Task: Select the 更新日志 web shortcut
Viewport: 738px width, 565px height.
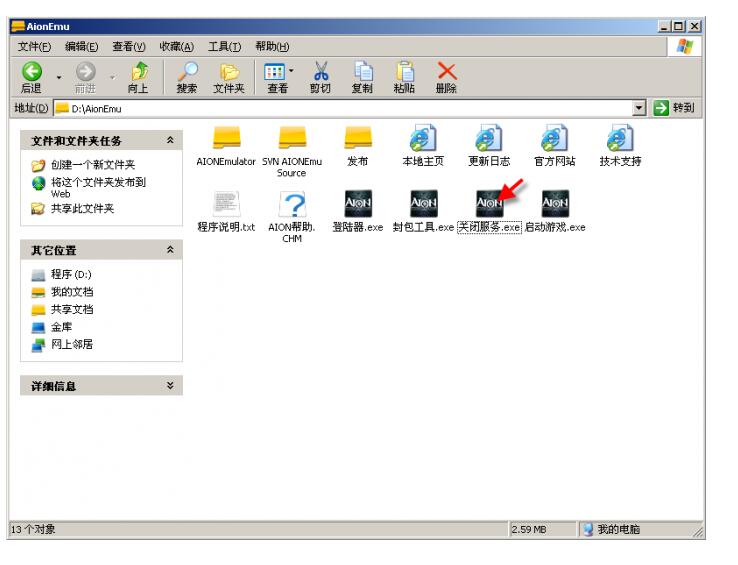Action: click(489, 146)
